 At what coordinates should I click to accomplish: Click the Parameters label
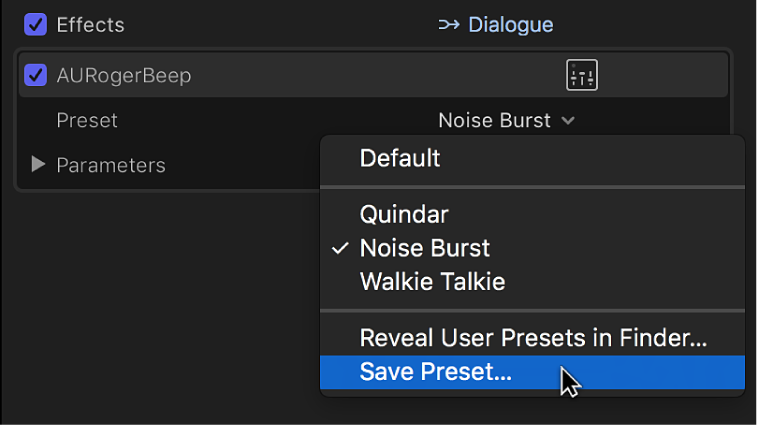[110, 164]
